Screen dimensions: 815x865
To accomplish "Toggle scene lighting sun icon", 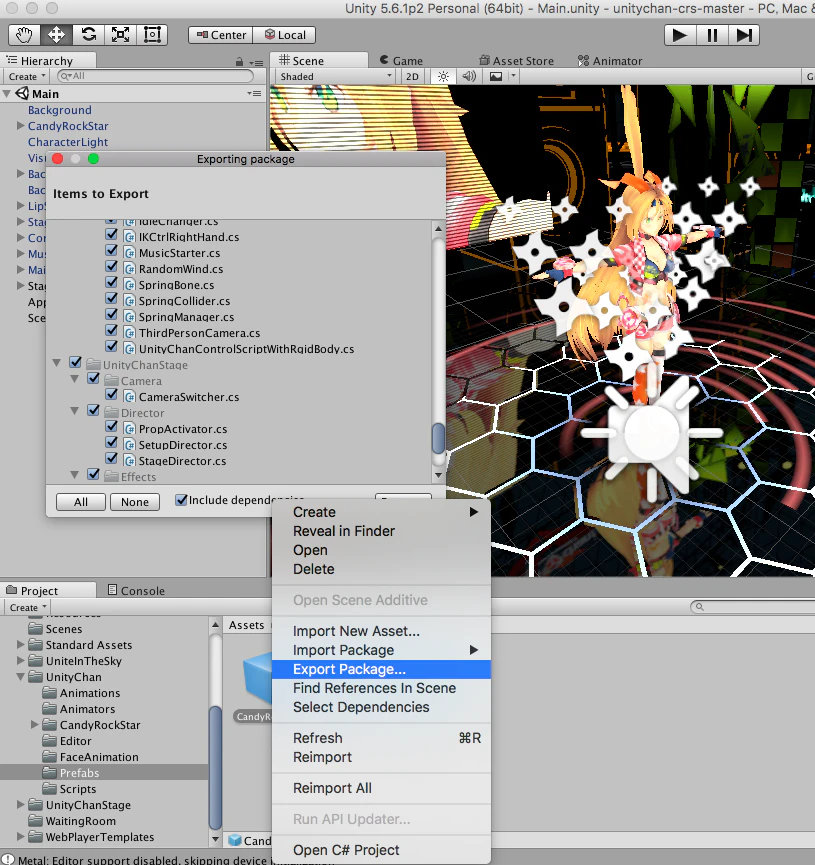I will point(443,76).
